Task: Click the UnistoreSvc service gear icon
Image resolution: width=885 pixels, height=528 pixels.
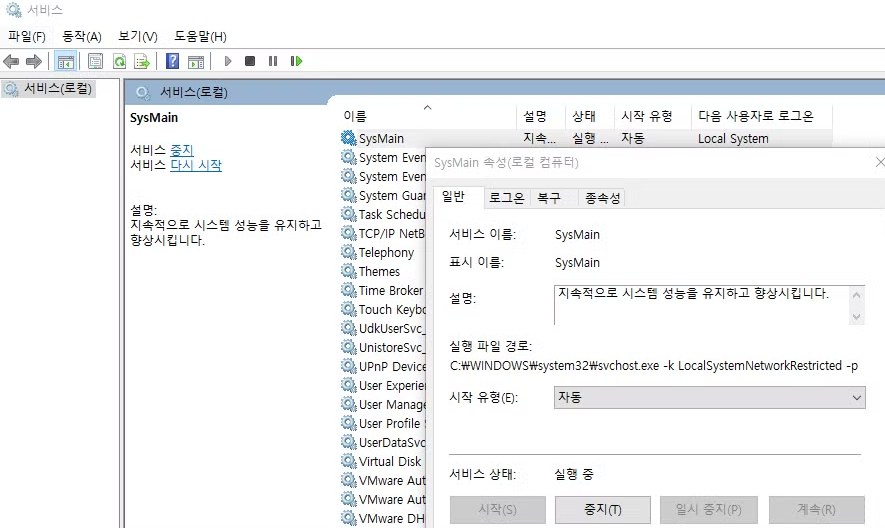Action: click(x=349, y=347)
